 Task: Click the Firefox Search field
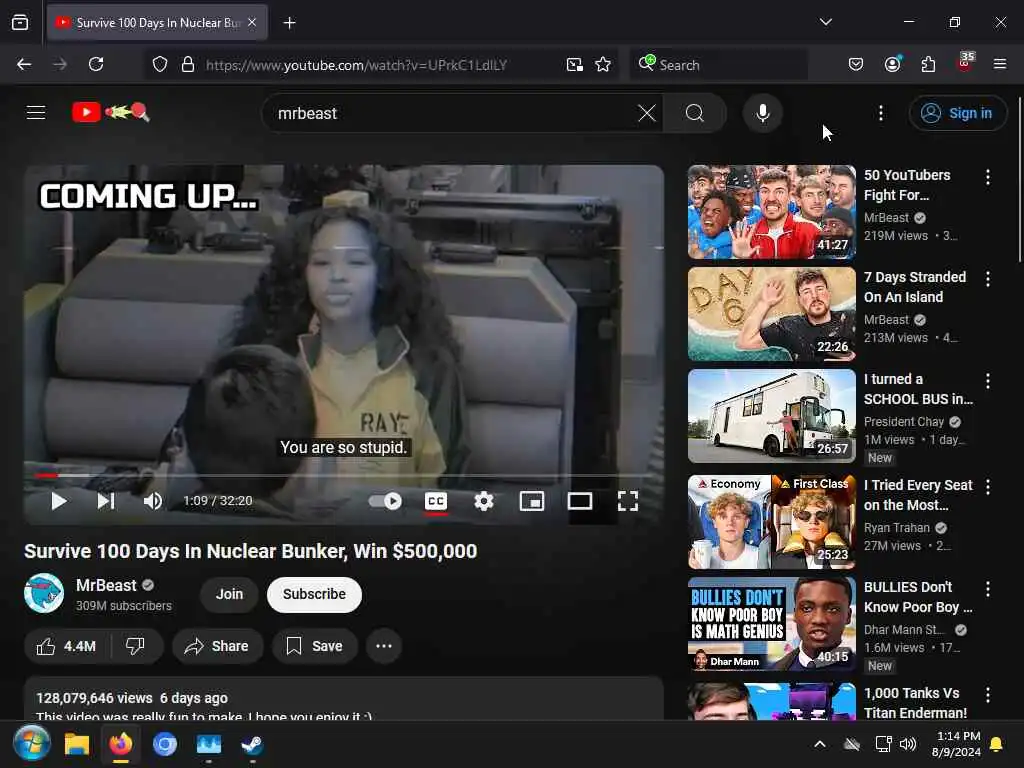coord(718,65)
